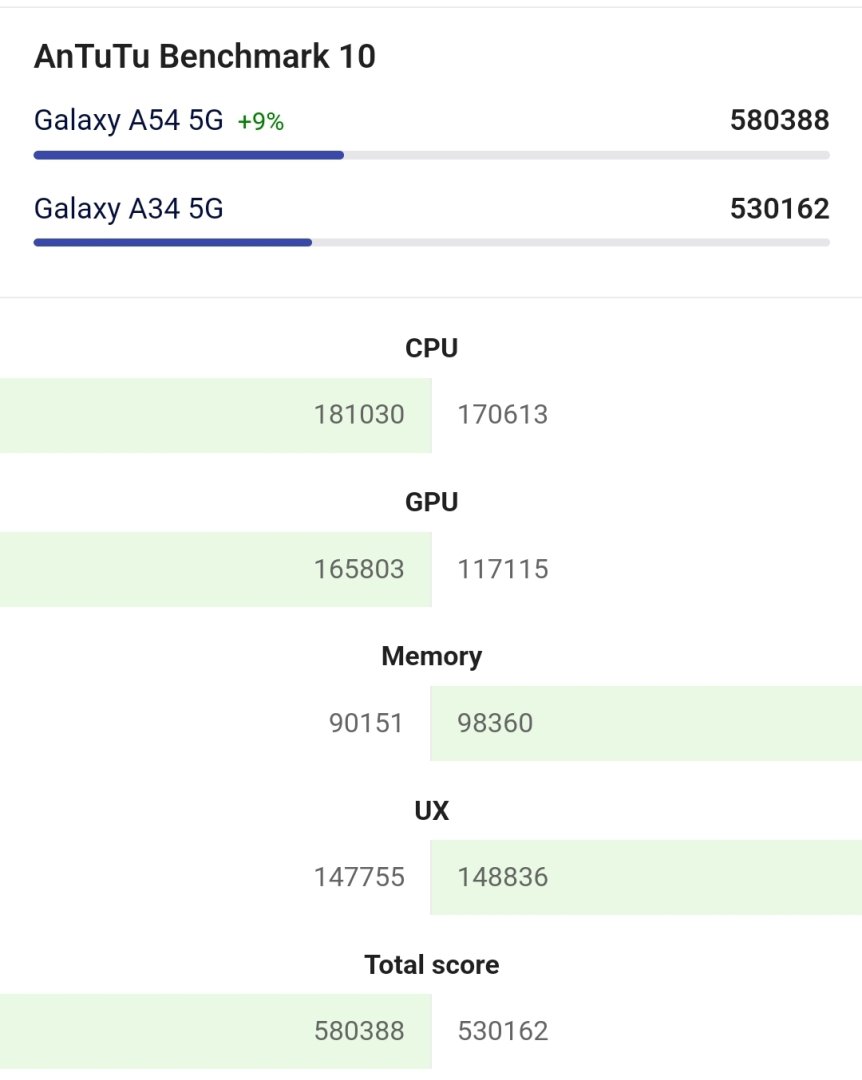Click the CPU score 170613

click(503, 415)
